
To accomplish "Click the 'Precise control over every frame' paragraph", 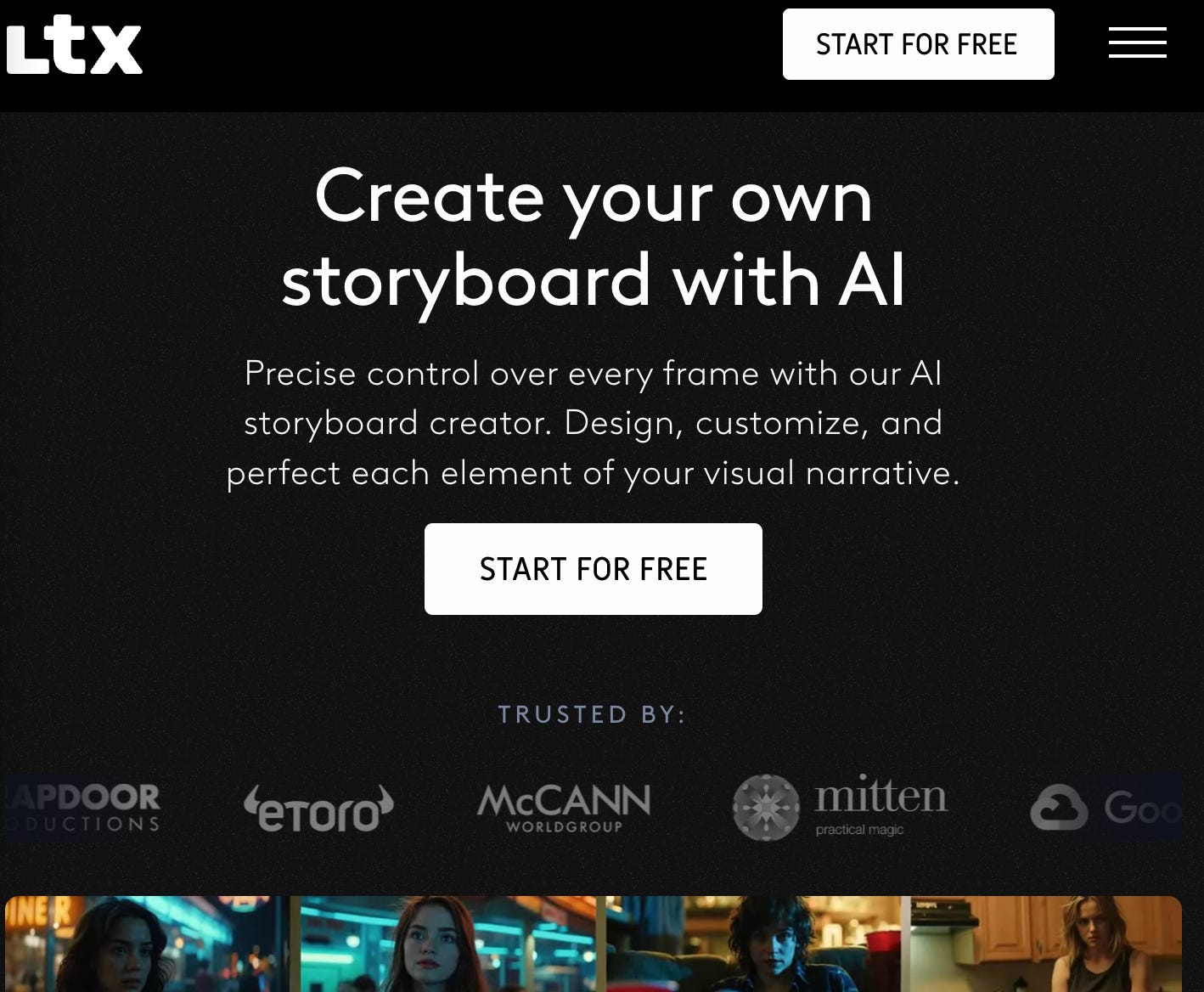I will pyautogui.click(x=593, y=423).
